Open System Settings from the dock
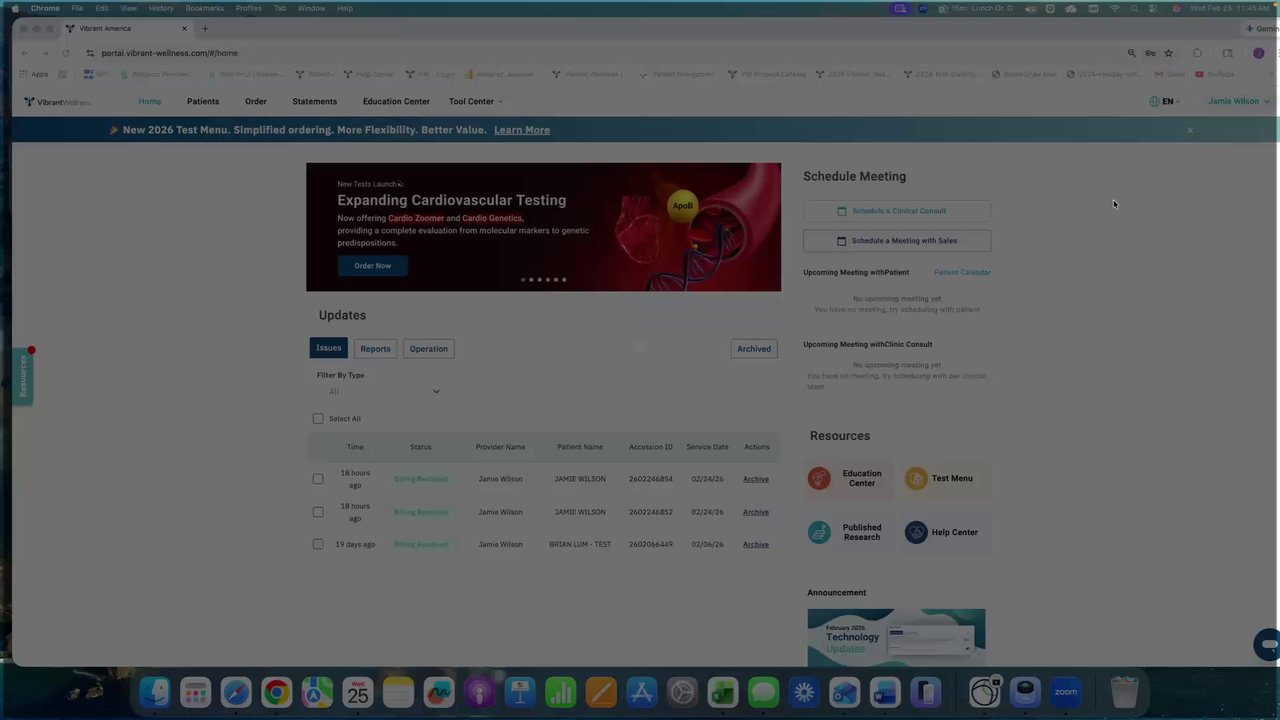Screen dimensions: 1280x720 [x=682, y=692]
